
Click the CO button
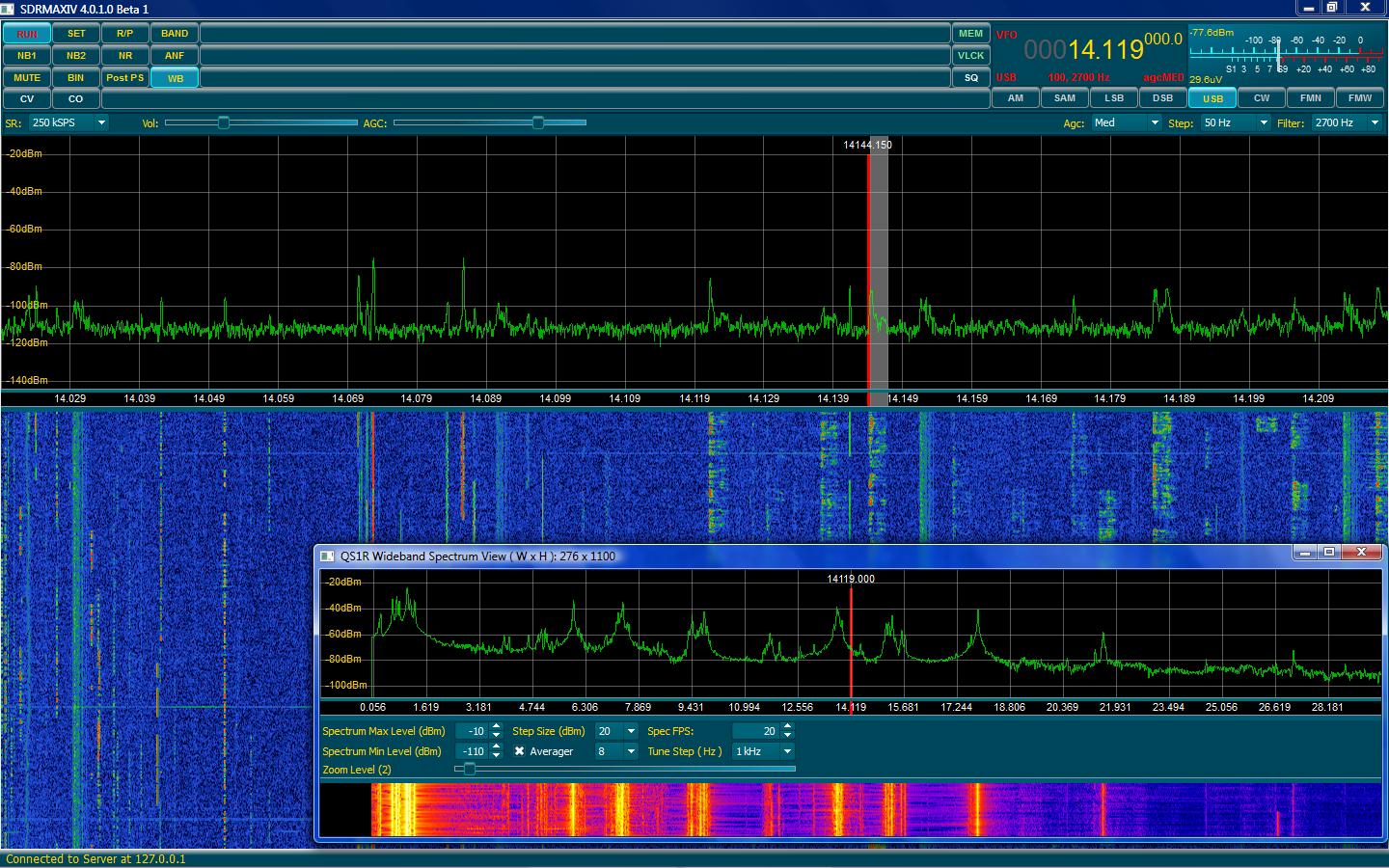76,99
